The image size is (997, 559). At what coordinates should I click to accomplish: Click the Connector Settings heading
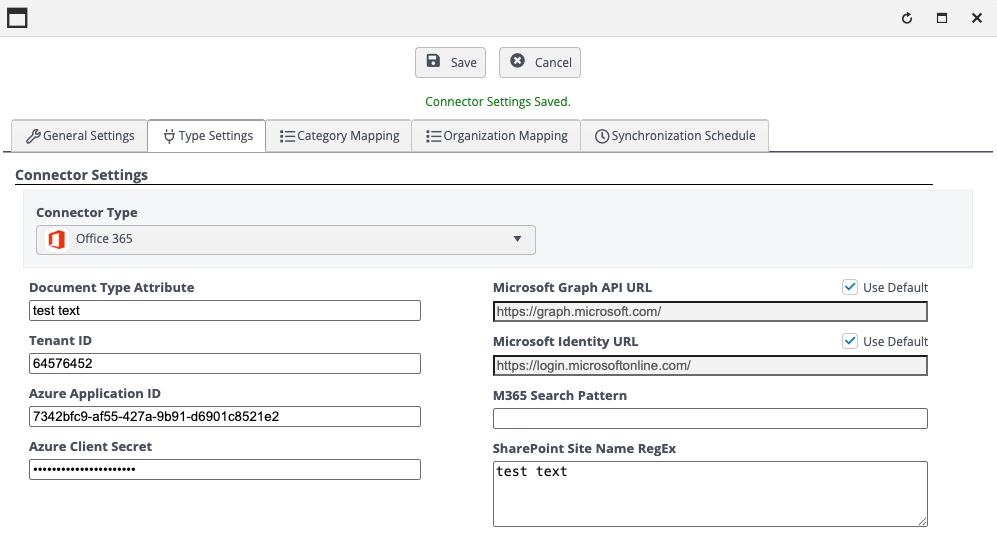[x=81, y=175]
